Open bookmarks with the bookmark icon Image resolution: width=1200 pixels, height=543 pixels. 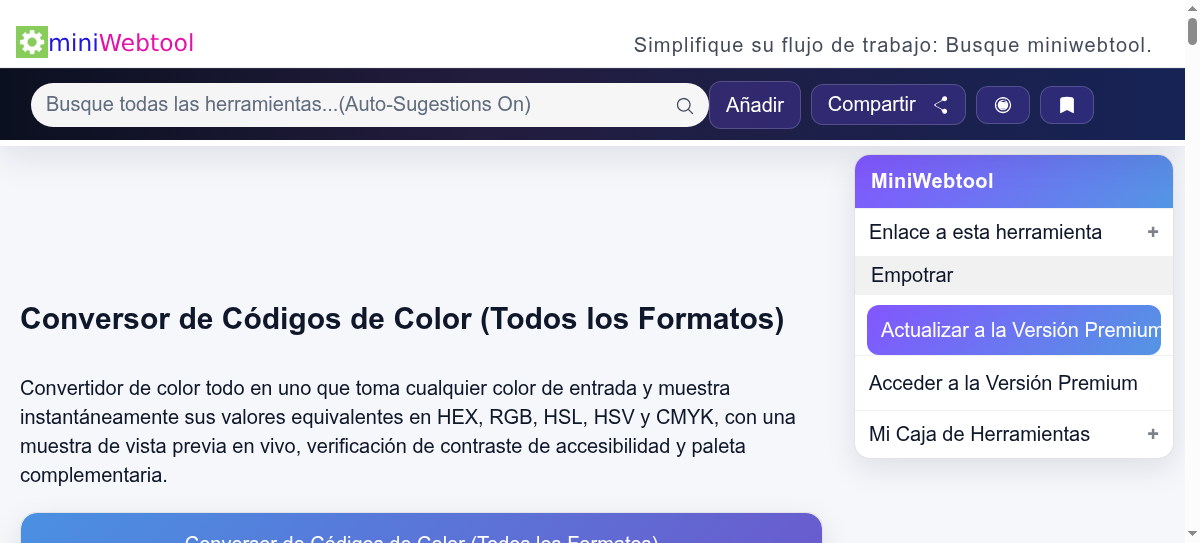click(x=1066, y=105)
